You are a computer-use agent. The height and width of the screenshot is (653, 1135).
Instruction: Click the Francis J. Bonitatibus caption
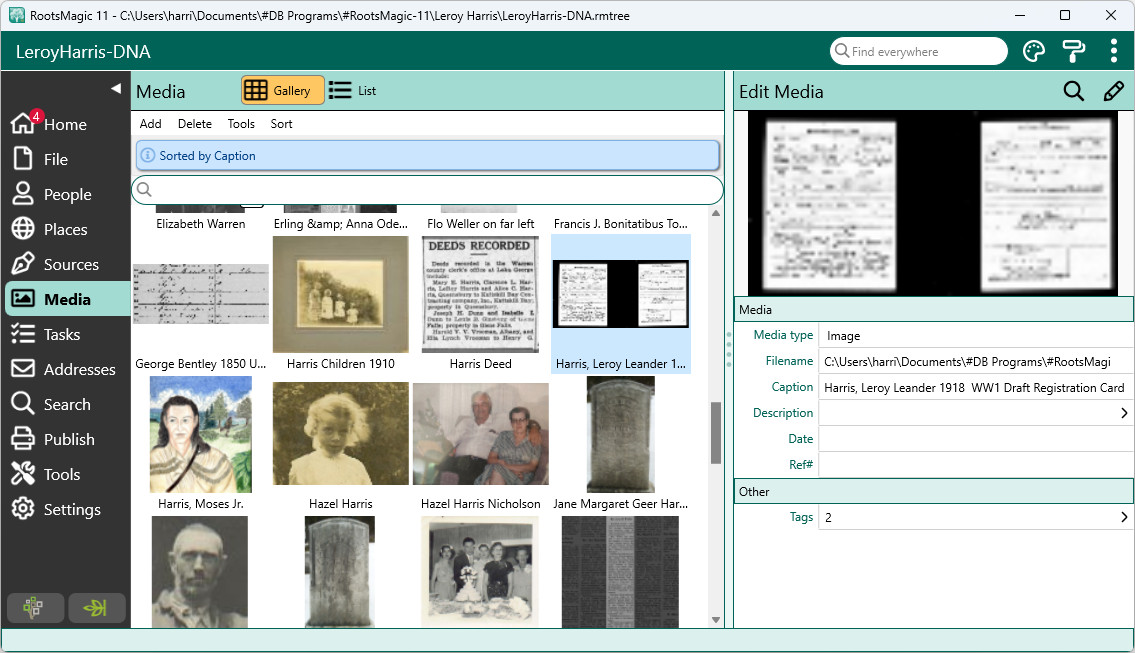coord(621,224)
